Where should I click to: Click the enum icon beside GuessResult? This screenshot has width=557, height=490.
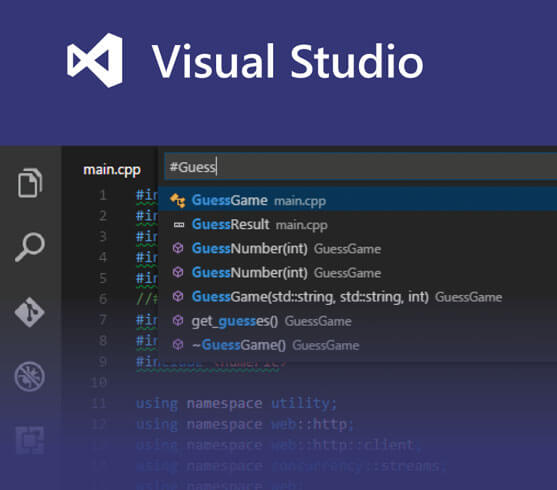pyautogui.click(x=179, y=225)
